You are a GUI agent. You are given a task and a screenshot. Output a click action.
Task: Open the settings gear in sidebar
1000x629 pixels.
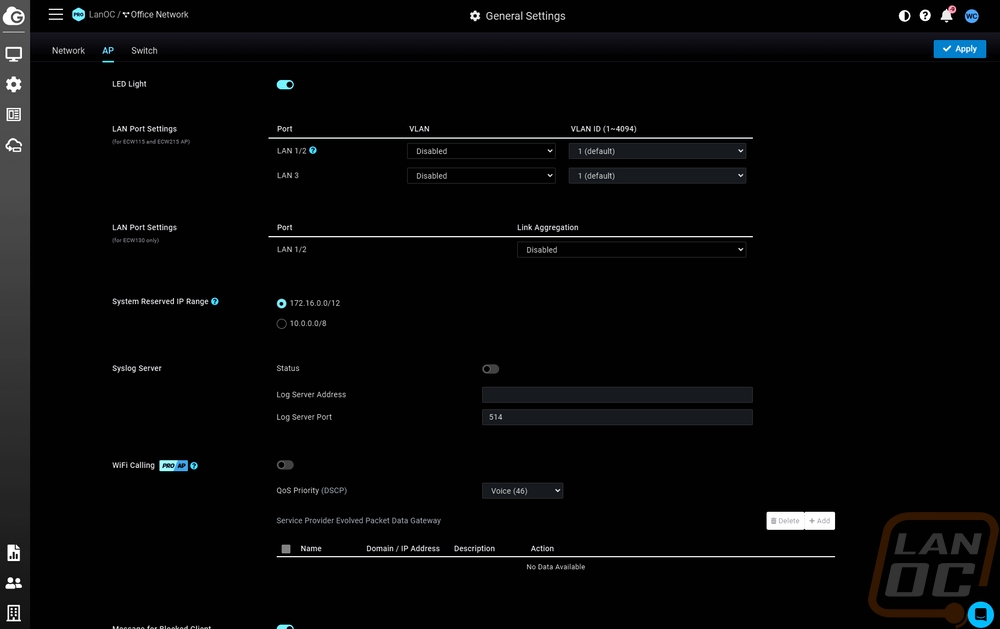pyautogui.click(x=14, y=85)
